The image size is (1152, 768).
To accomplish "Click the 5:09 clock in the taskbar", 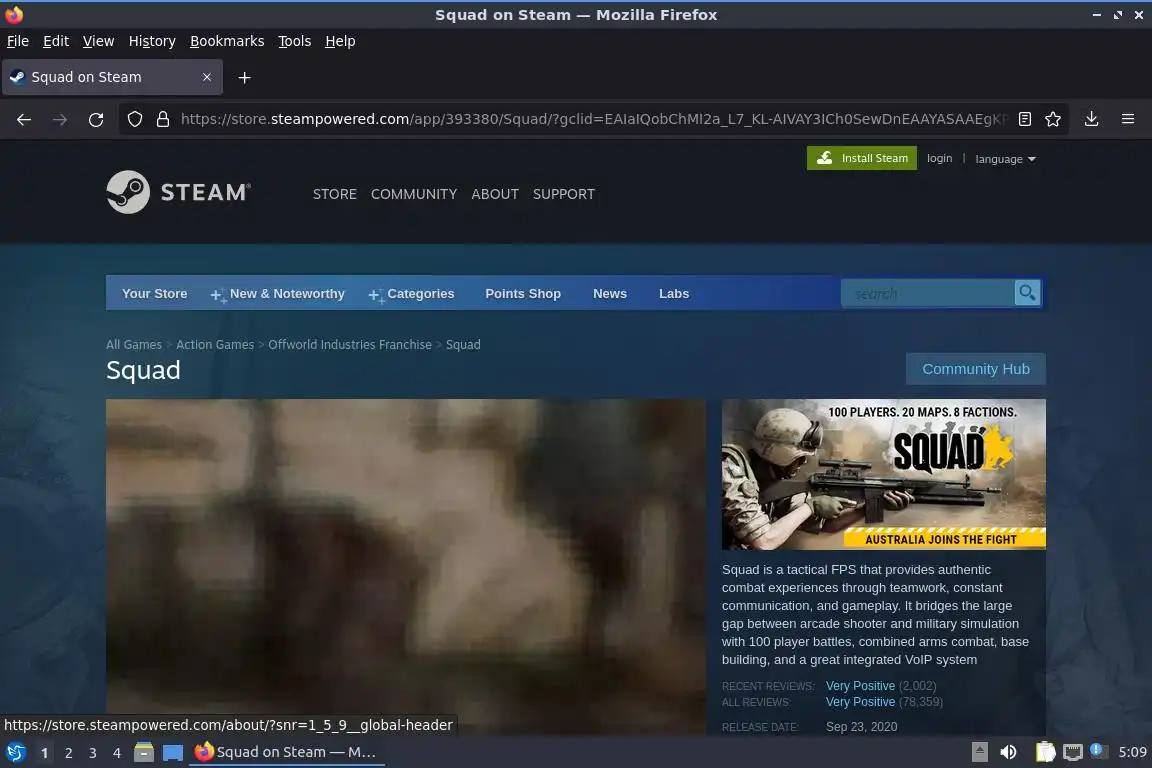I will click(x=1132, y=752).
